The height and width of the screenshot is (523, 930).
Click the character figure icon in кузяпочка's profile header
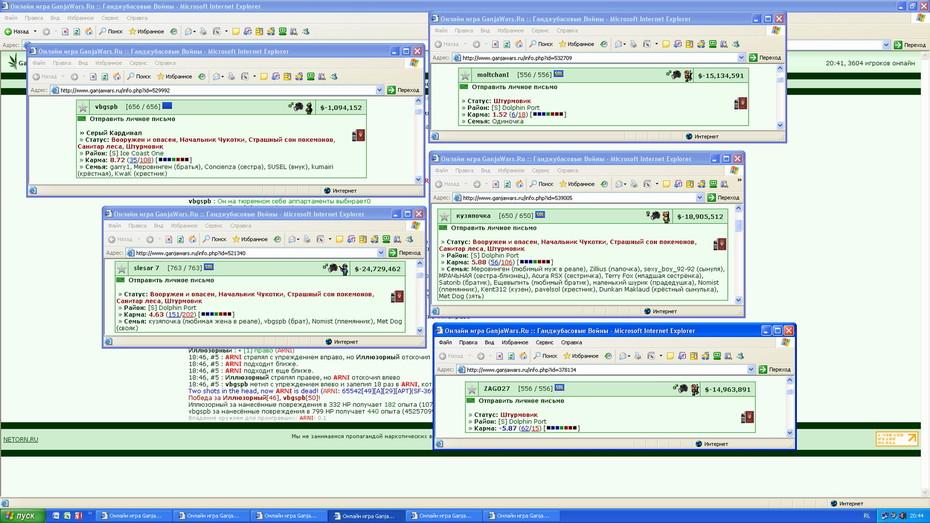pyautogui.click(x=666, y=217)
